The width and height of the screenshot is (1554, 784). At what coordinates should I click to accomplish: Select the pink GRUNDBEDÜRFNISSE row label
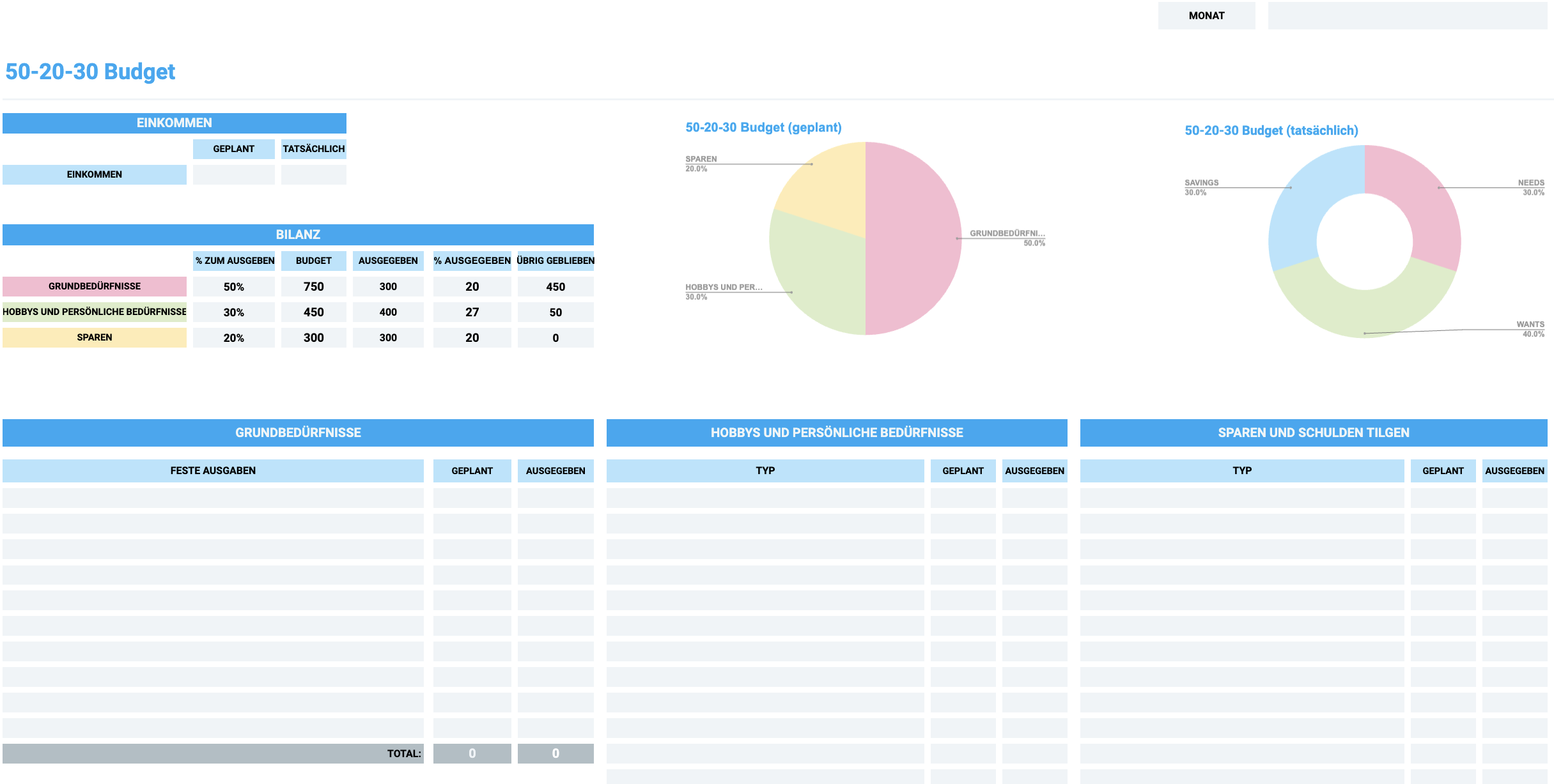point(95,286)
